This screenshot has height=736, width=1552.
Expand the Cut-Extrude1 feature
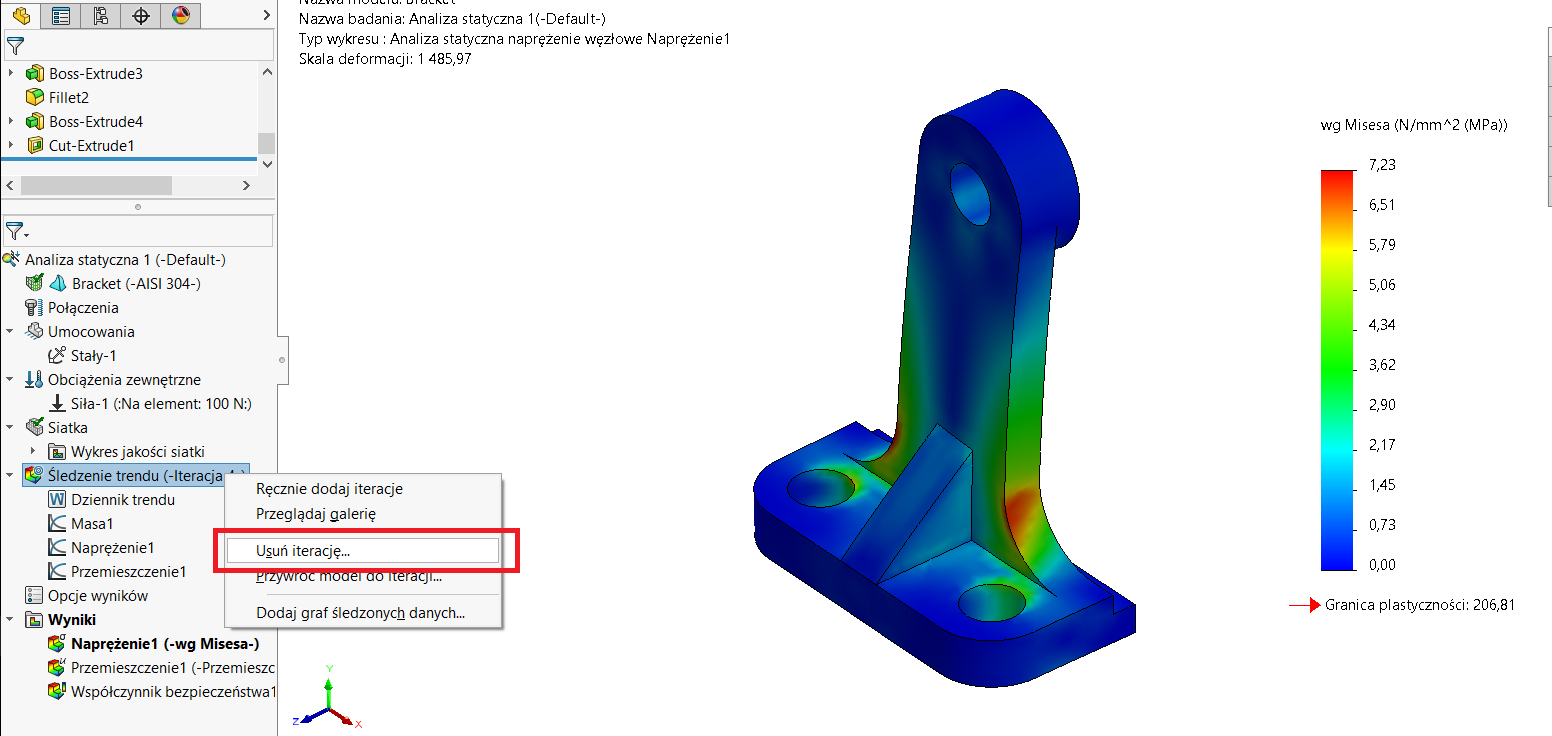(x=11, y=146)
